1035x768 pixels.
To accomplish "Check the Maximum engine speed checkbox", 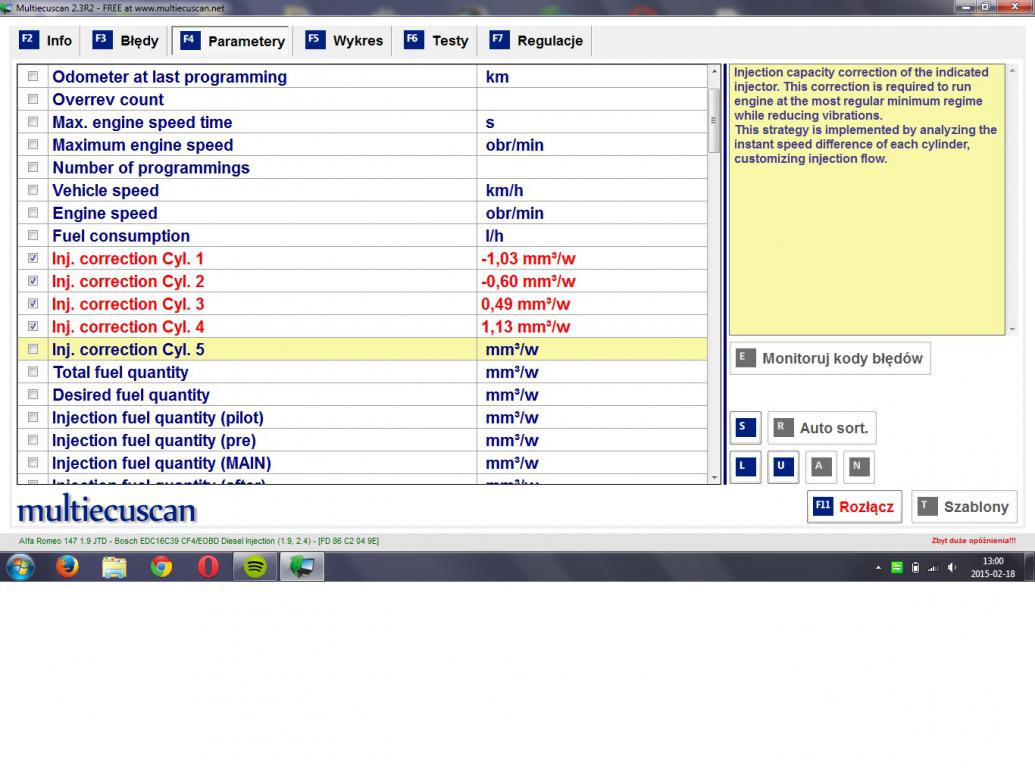I will point(33,144).
